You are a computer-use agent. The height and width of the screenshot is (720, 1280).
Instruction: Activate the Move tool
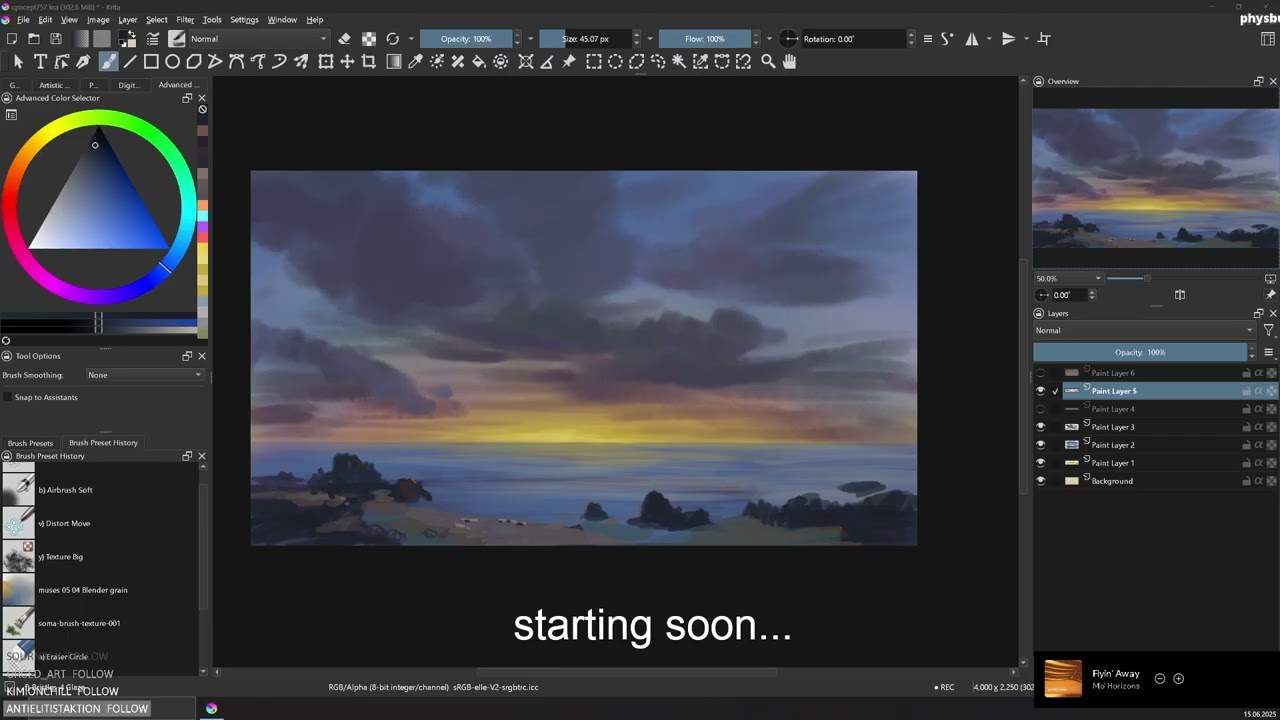coord(347,61)
